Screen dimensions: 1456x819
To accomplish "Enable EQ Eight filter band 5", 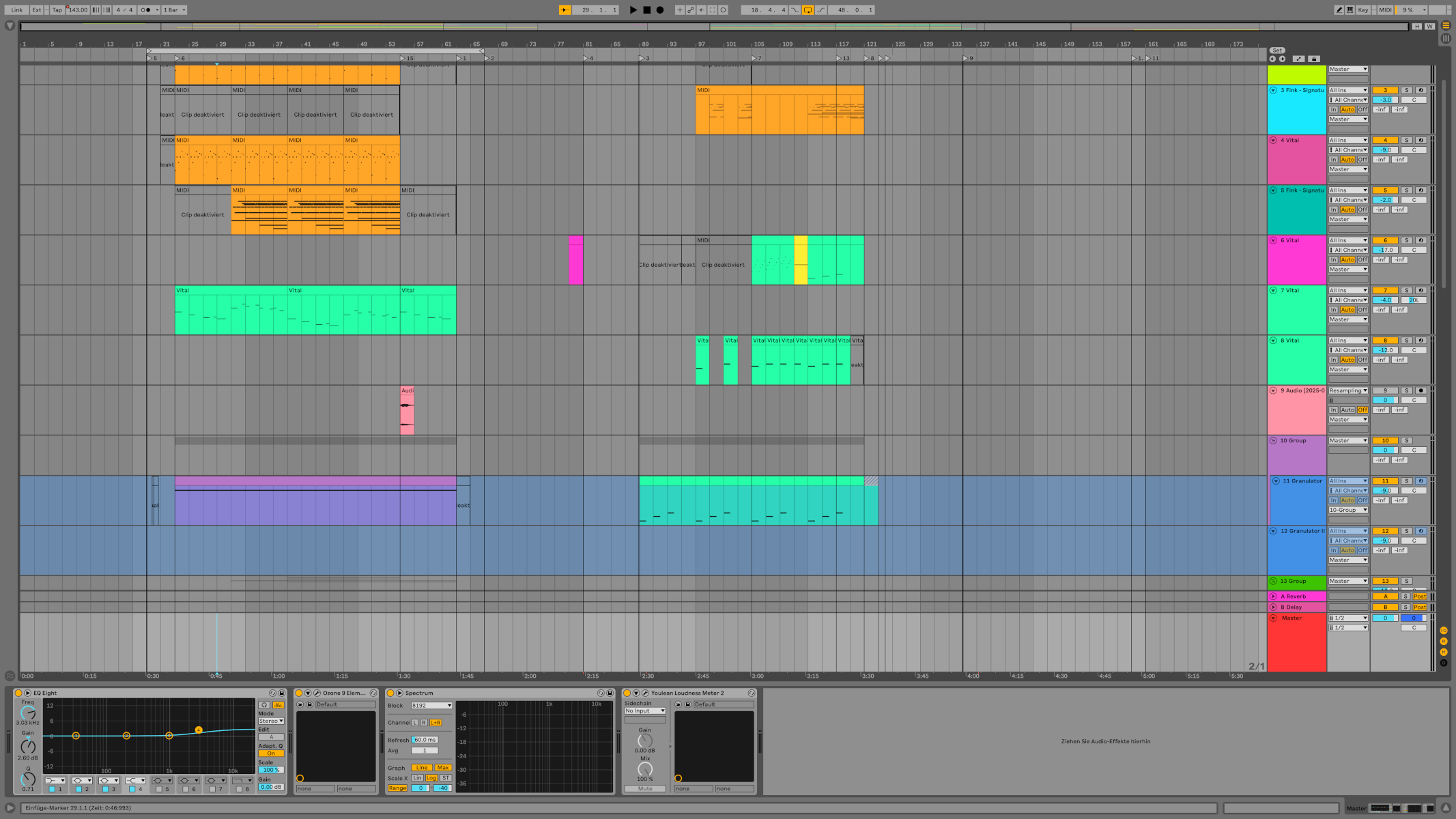I will [159, 789].
